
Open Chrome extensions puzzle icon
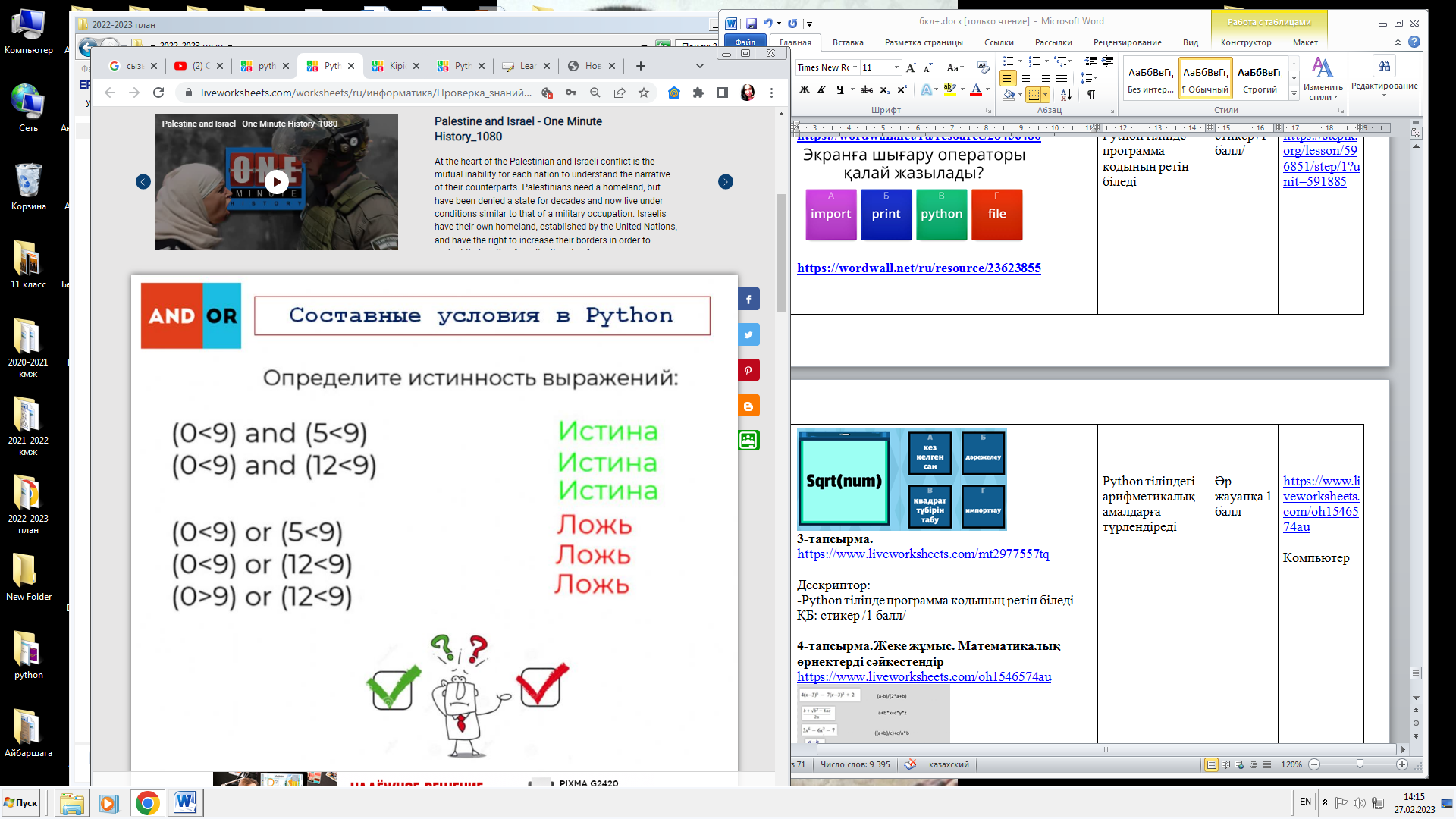pos(698,93)
